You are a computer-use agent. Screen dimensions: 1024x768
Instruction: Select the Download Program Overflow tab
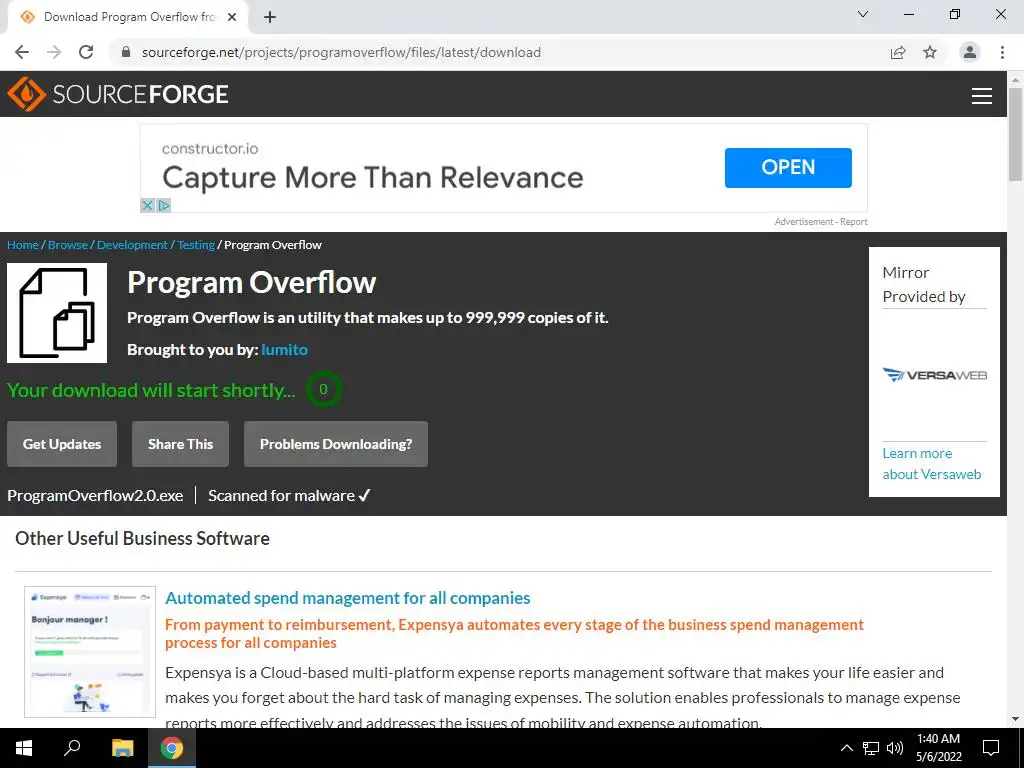click(x=129, y=17)
